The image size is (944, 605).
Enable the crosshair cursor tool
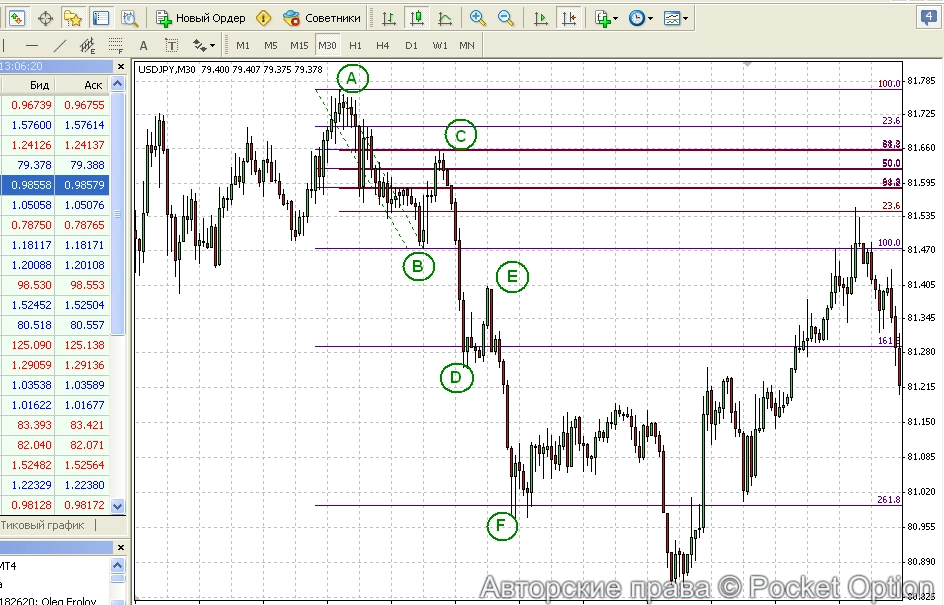45,18
